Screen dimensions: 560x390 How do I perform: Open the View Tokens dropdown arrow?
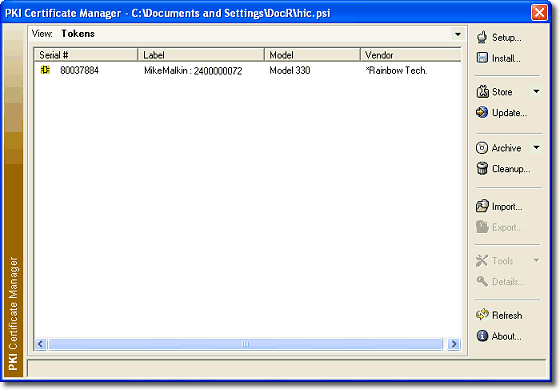click(x=458, y=34)
